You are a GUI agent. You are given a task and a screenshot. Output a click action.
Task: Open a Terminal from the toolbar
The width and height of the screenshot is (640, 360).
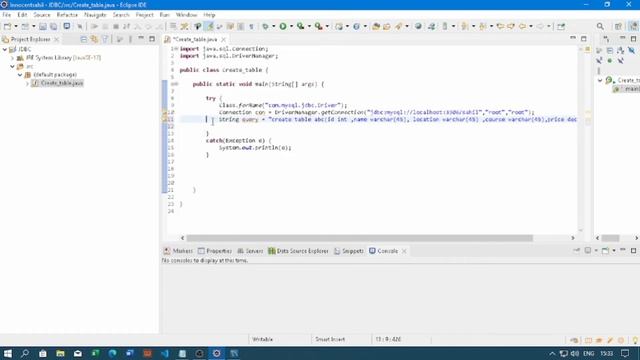click(67, 26)
